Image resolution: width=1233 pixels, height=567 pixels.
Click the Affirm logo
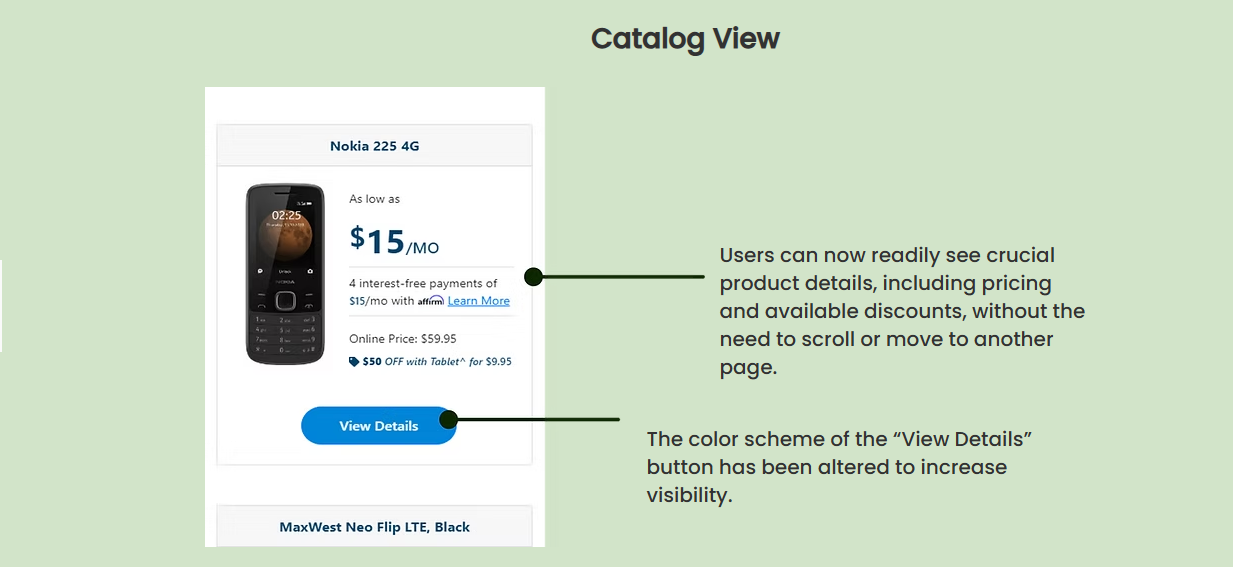point(431,301)
